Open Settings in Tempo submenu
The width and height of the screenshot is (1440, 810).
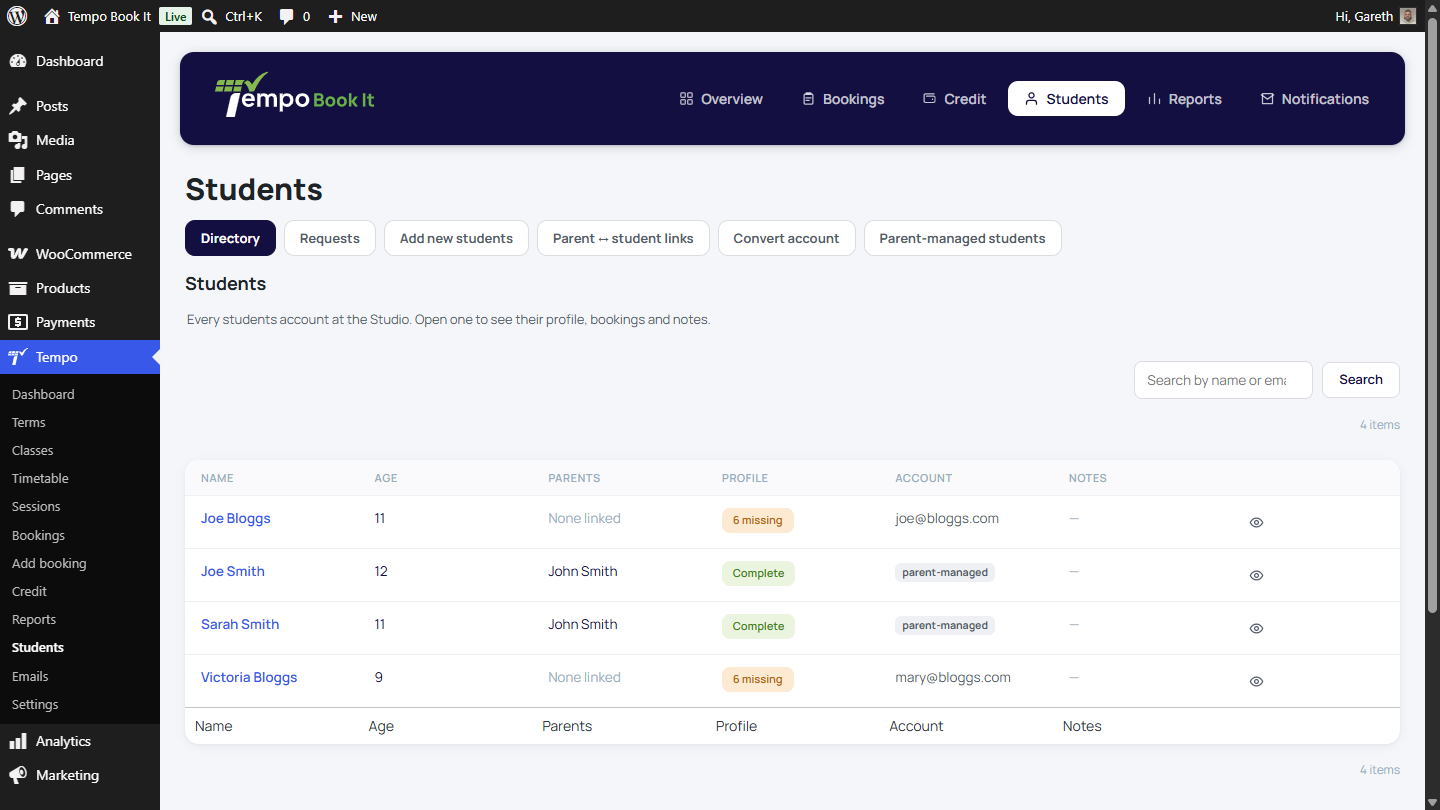[35, 704]
